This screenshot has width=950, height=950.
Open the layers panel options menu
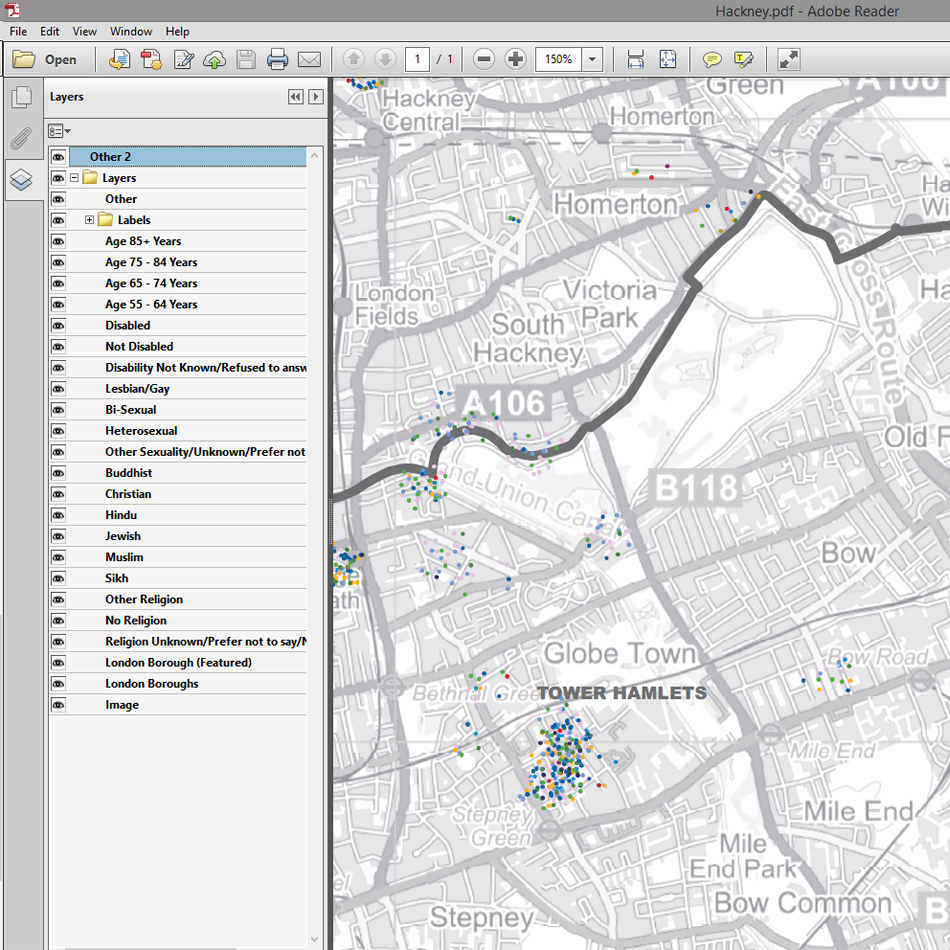tap(59, 131)
